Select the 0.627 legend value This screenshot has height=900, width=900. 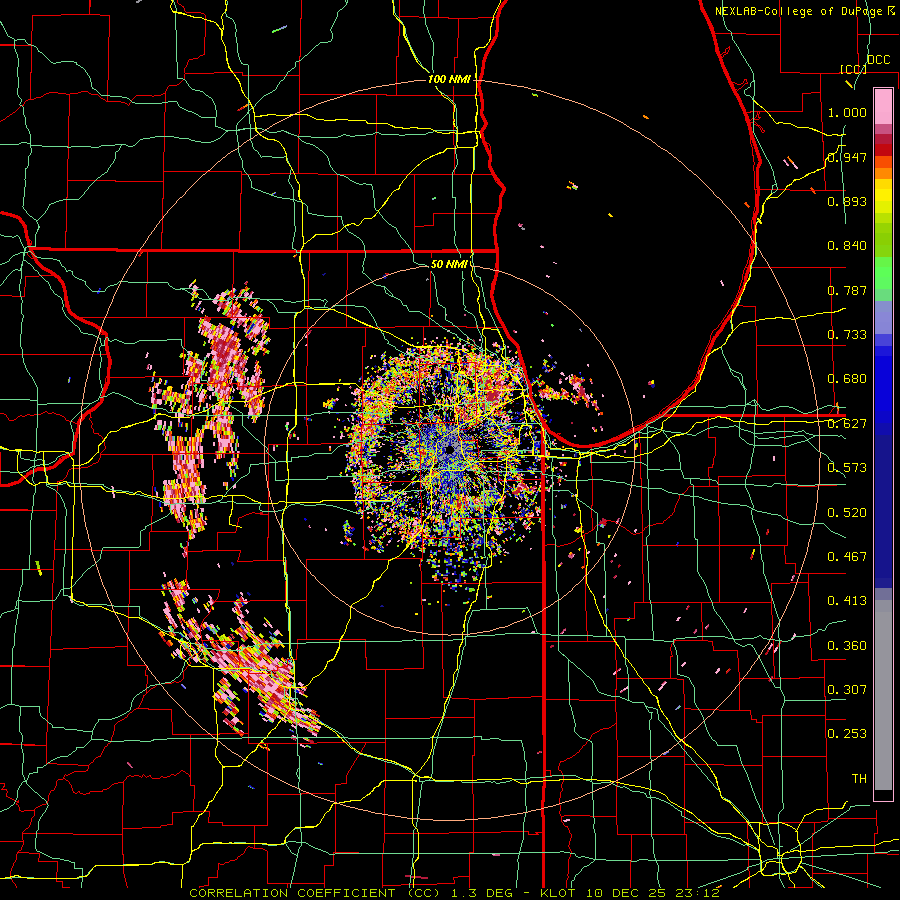point(847,424)
